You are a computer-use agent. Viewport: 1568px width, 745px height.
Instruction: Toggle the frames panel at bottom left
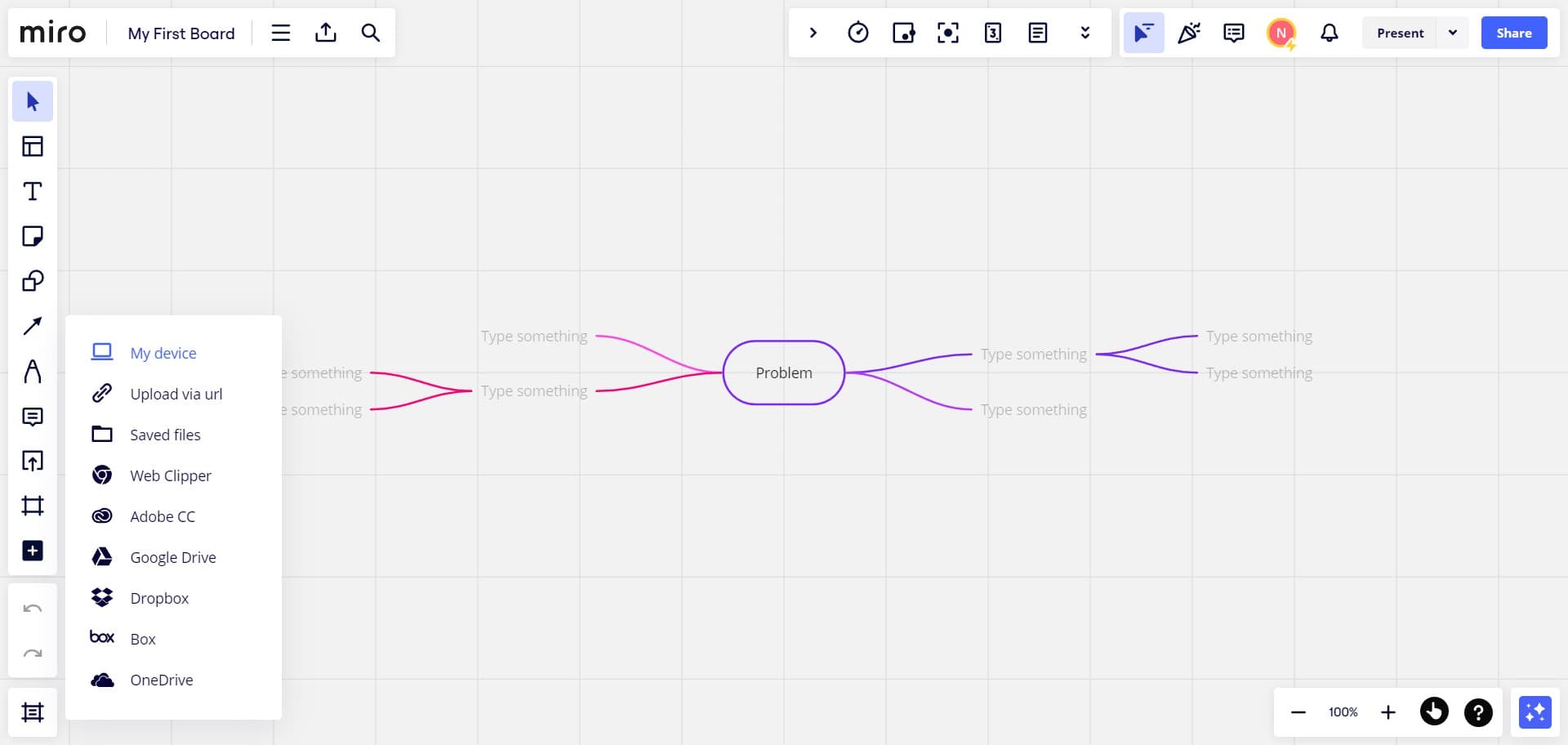pos(33,712)
